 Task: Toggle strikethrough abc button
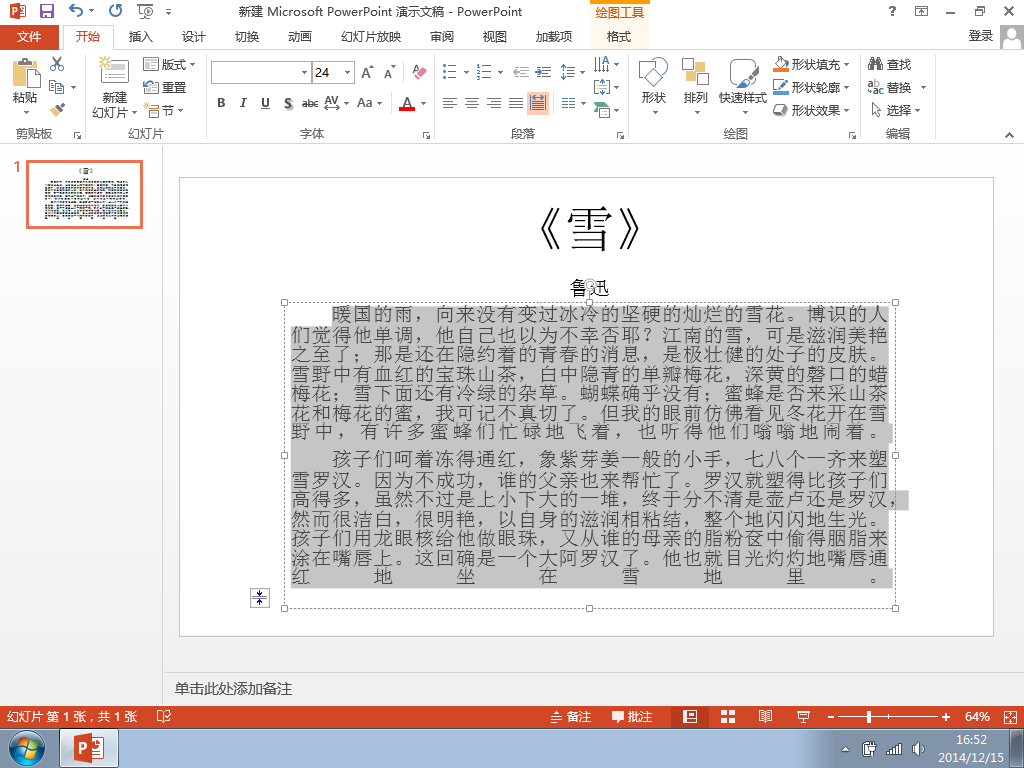click(x=310, y=103)
